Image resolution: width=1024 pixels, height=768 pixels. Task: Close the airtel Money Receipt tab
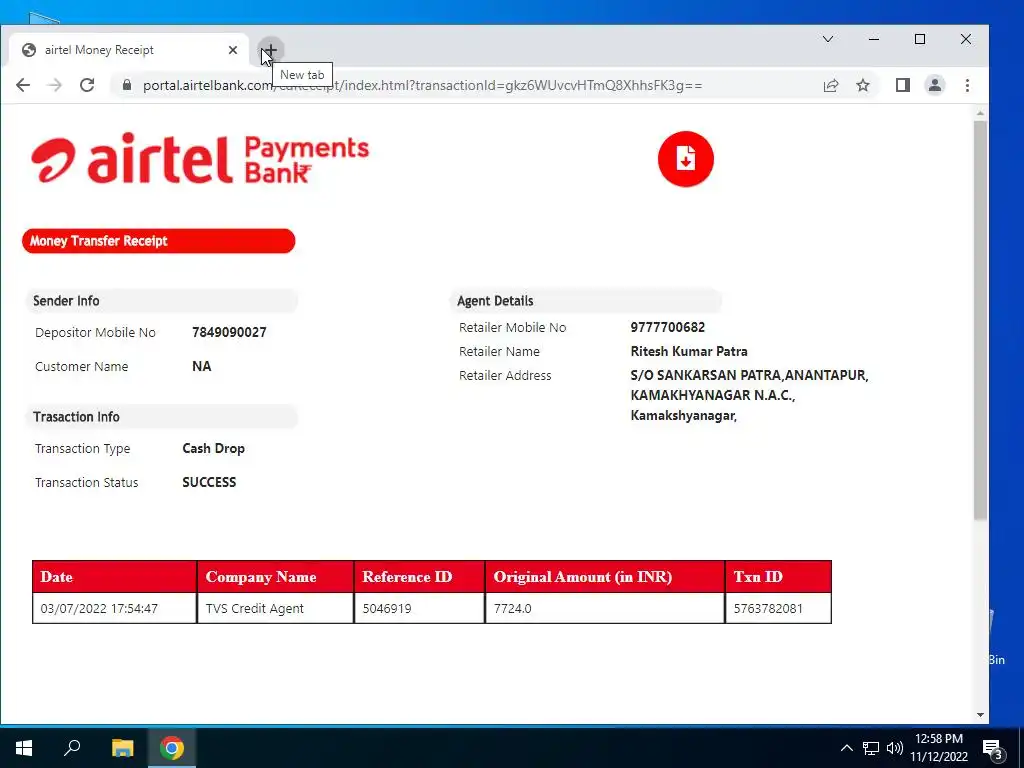coord(232,50)
